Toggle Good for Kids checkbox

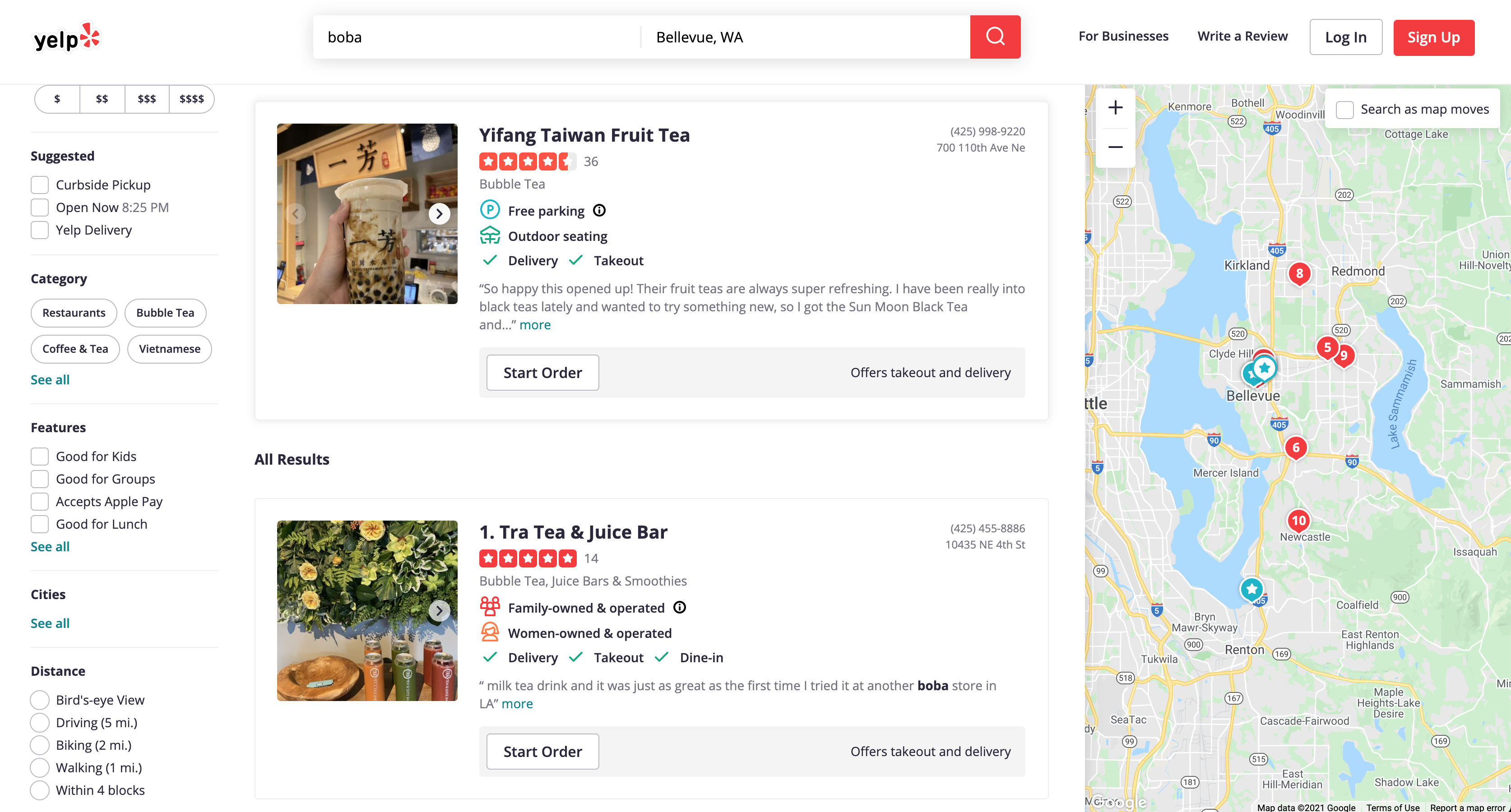(40, 456)
